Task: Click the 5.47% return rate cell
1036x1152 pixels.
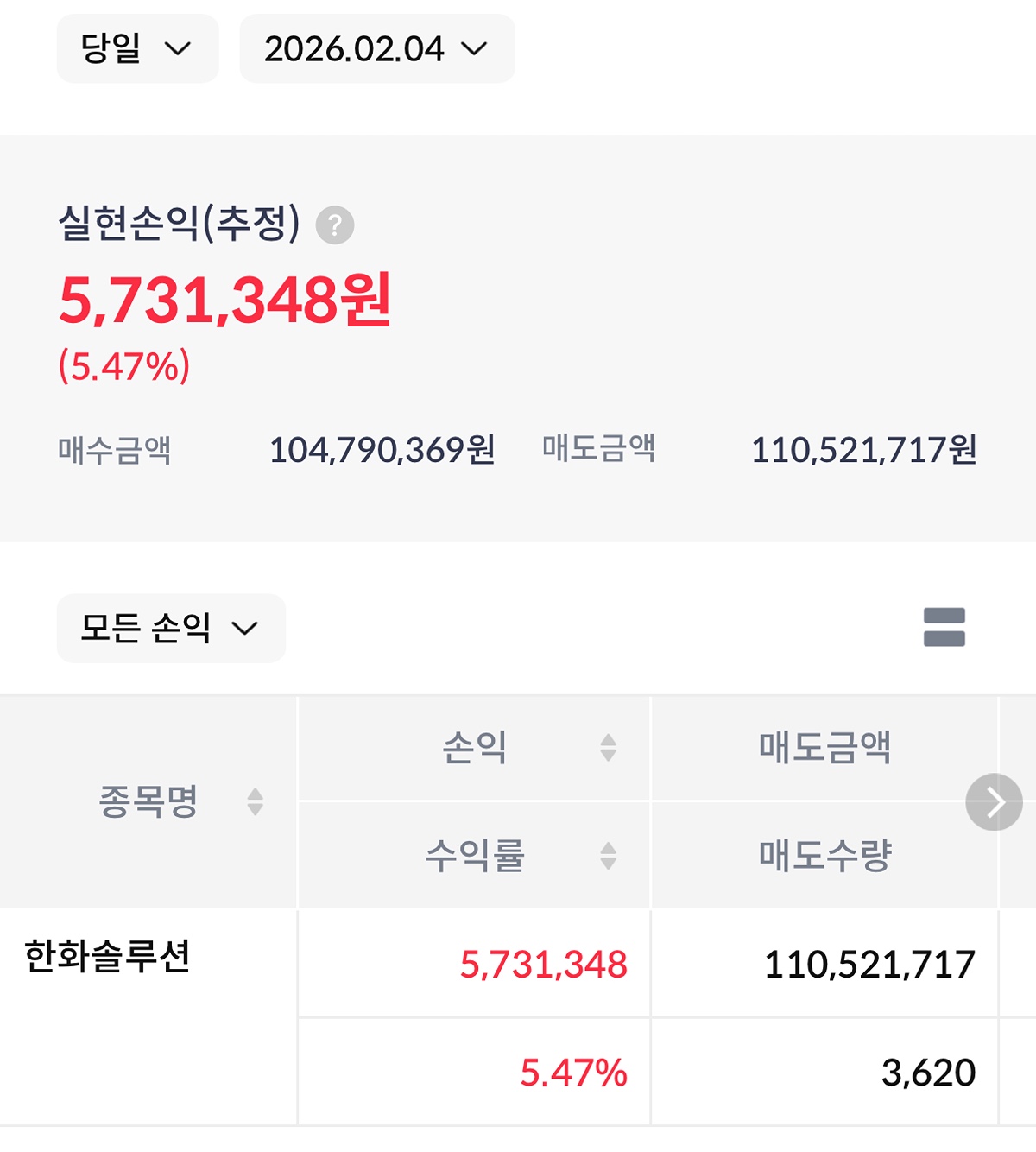Action: pyautogui.click(x=573, y=1073)
